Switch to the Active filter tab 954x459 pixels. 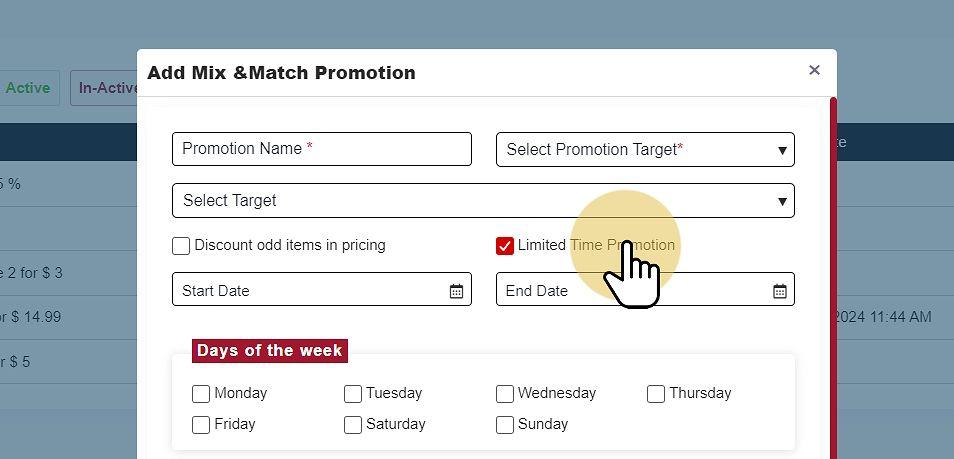click(28, 88)
